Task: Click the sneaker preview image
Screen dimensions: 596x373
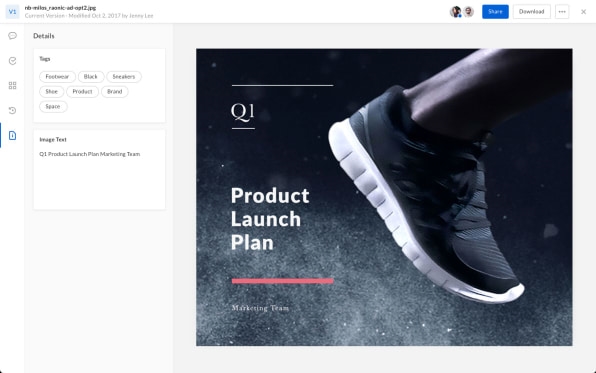Action: click(x=384, y=197)
